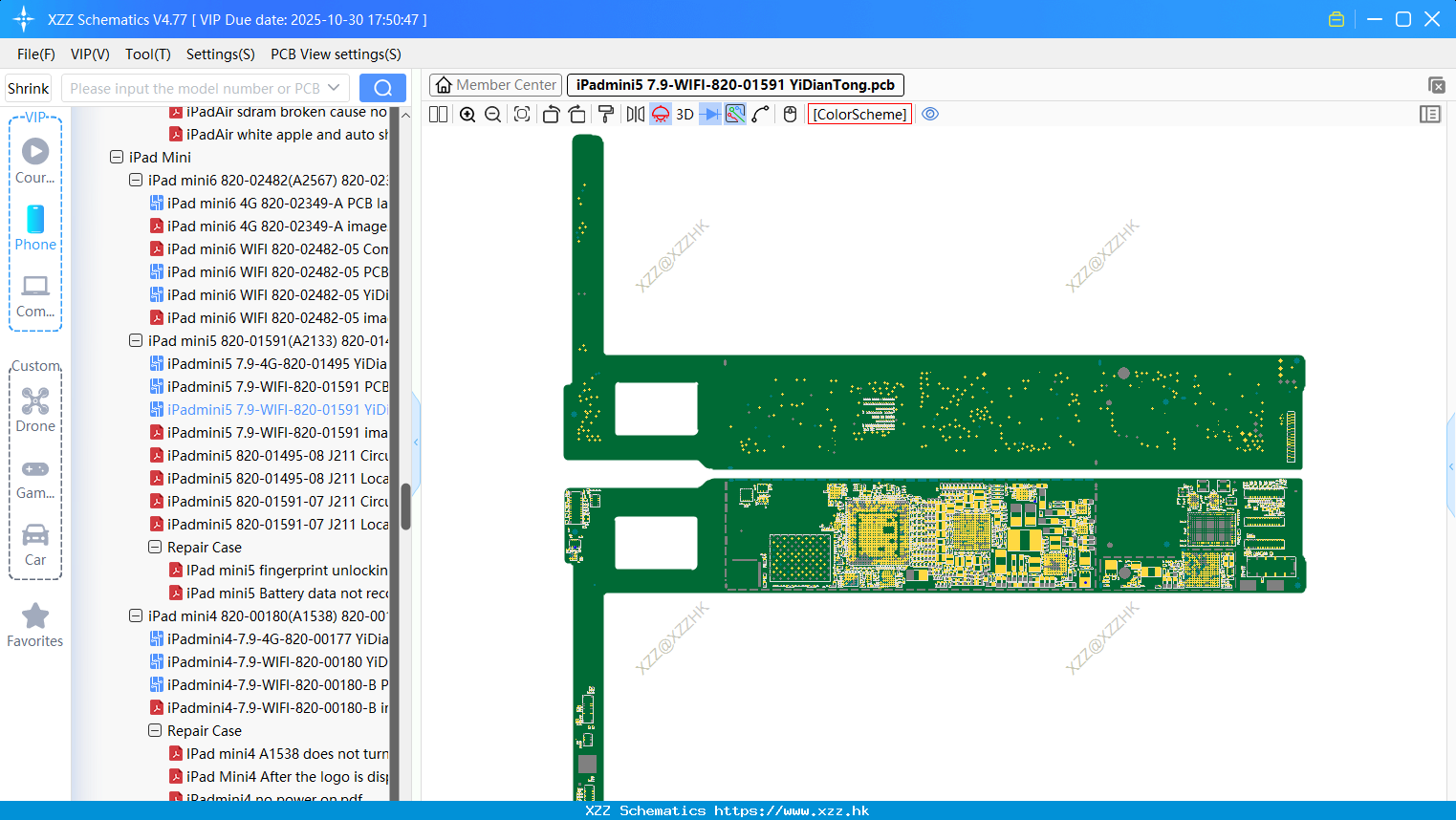Image resolution: width=1456 pixels, height=820 pixels.
Task: Click the mouse settings icon
Action: (790, 115)
